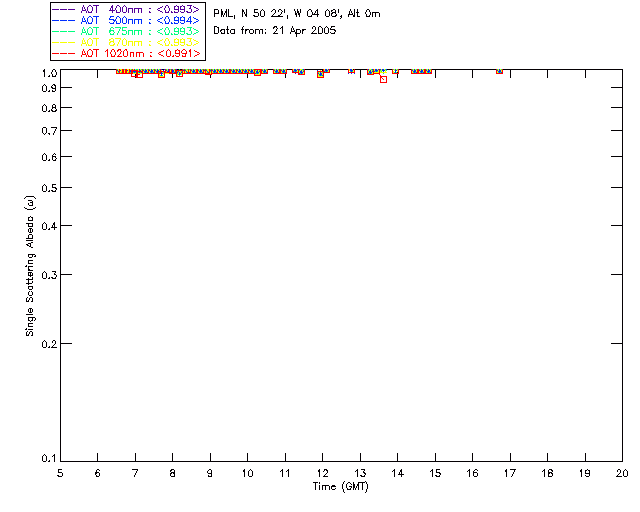Click the AOT 400nm legend entry
Viewport: 640px width, 512px height.
(126, 9)
